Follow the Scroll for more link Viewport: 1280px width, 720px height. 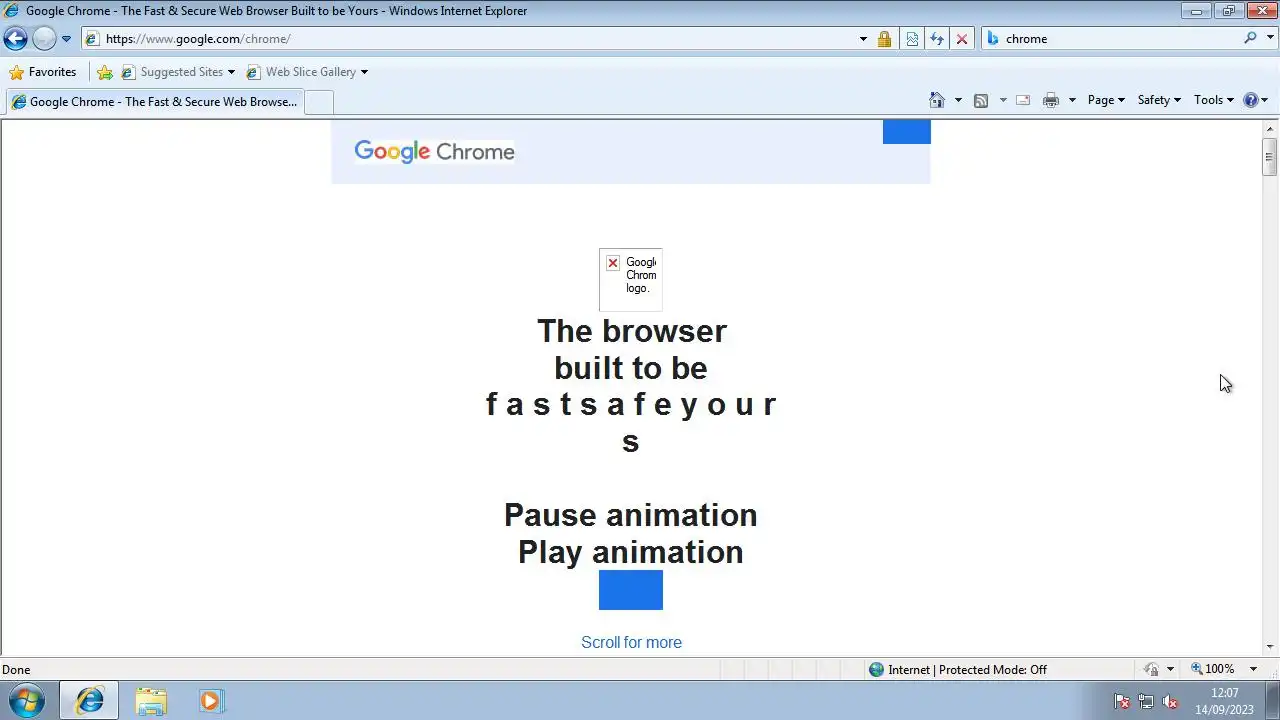(x=631, y=642)
